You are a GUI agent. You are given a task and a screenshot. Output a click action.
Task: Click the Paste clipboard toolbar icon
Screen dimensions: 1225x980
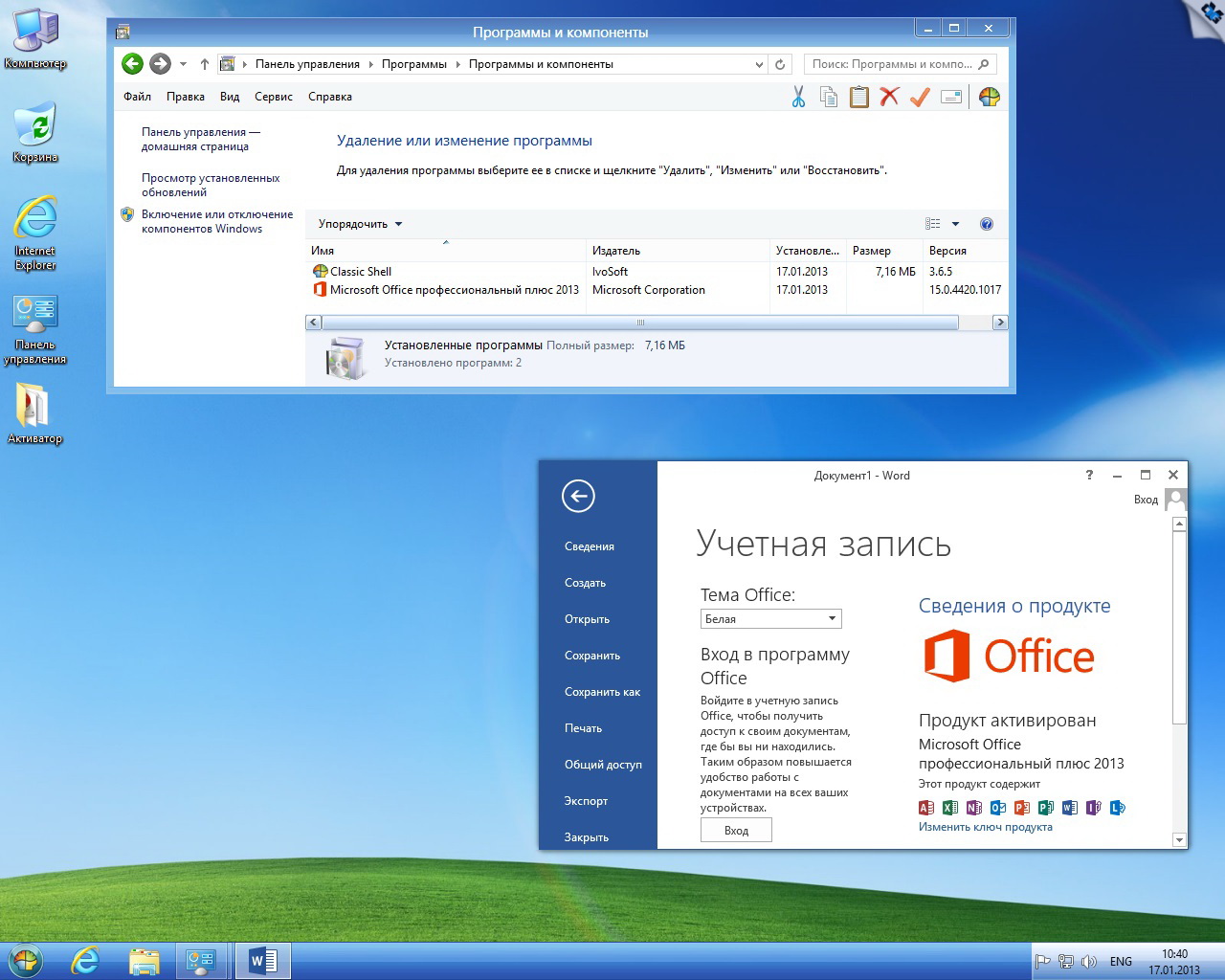859,97
